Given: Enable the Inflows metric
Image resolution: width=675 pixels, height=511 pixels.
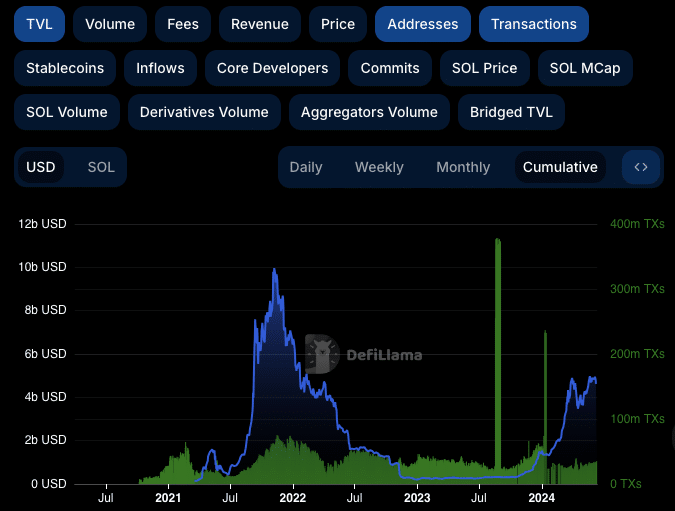Looking at the screenshot, I should pos(160,68).
